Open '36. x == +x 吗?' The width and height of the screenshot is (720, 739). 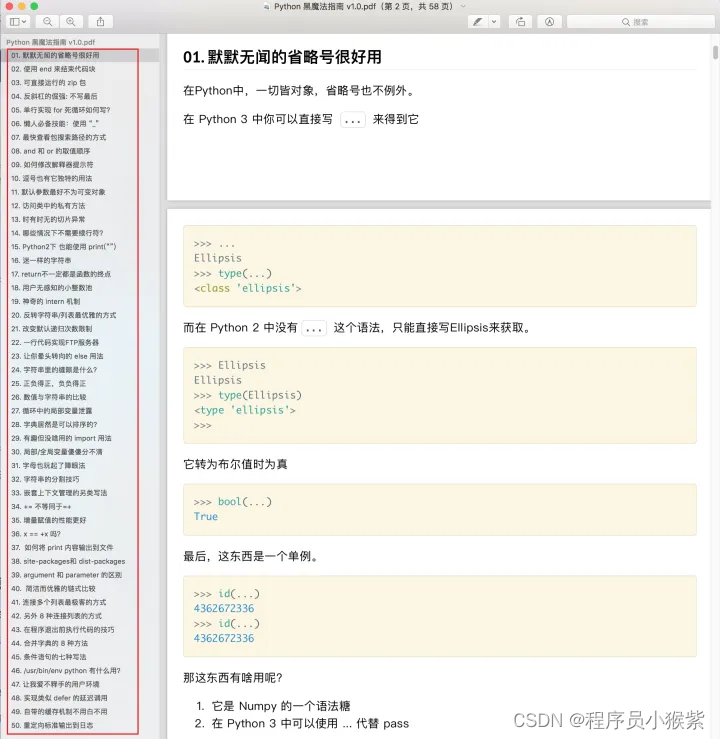tap(36, 534)
